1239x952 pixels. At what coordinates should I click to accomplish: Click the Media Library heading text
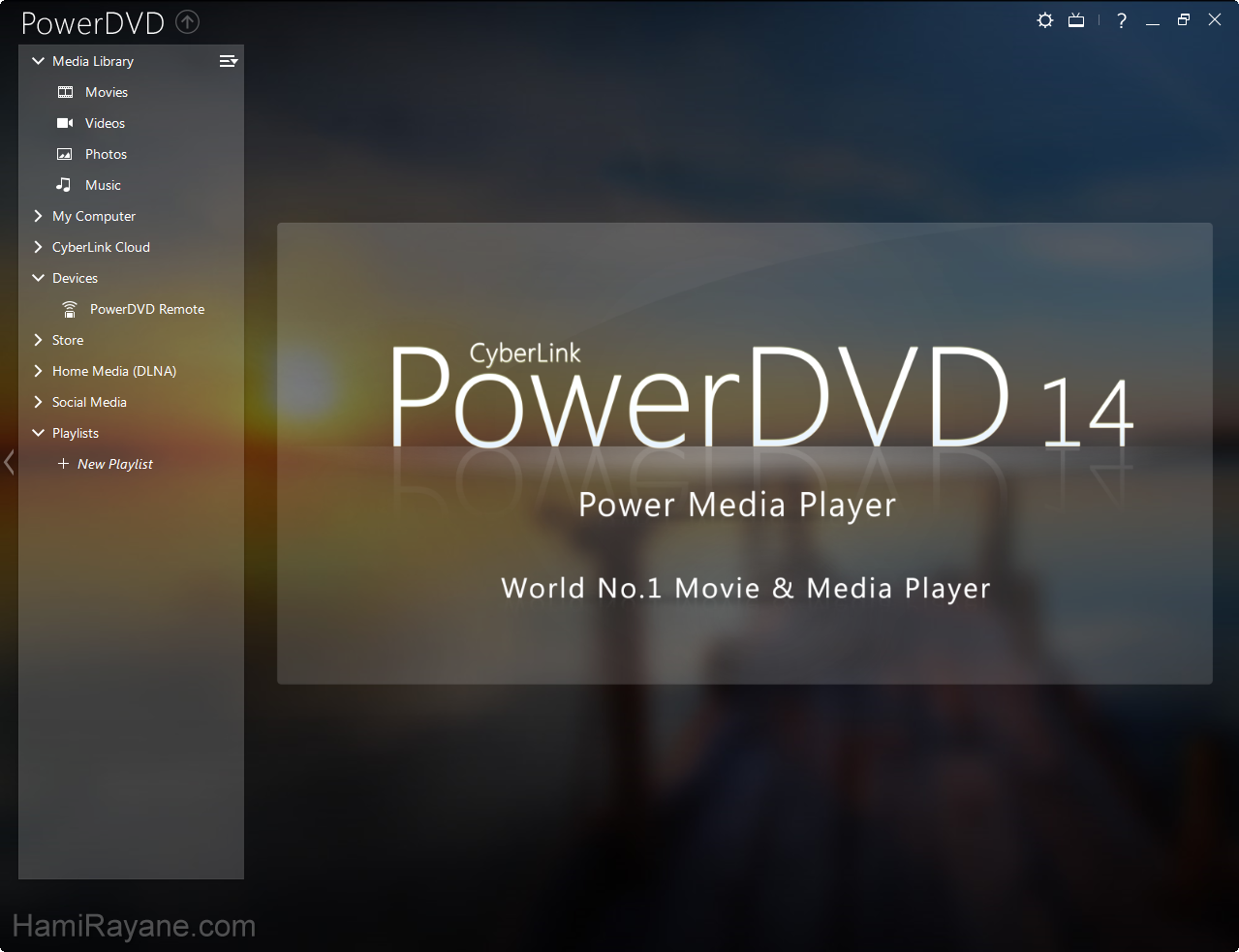pyautogui.click(x=93, y=61)
